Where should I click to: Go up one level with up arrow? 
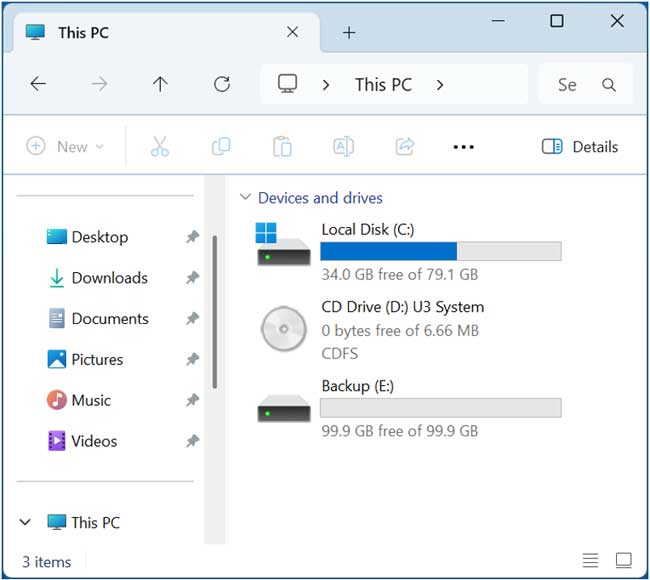160,84
